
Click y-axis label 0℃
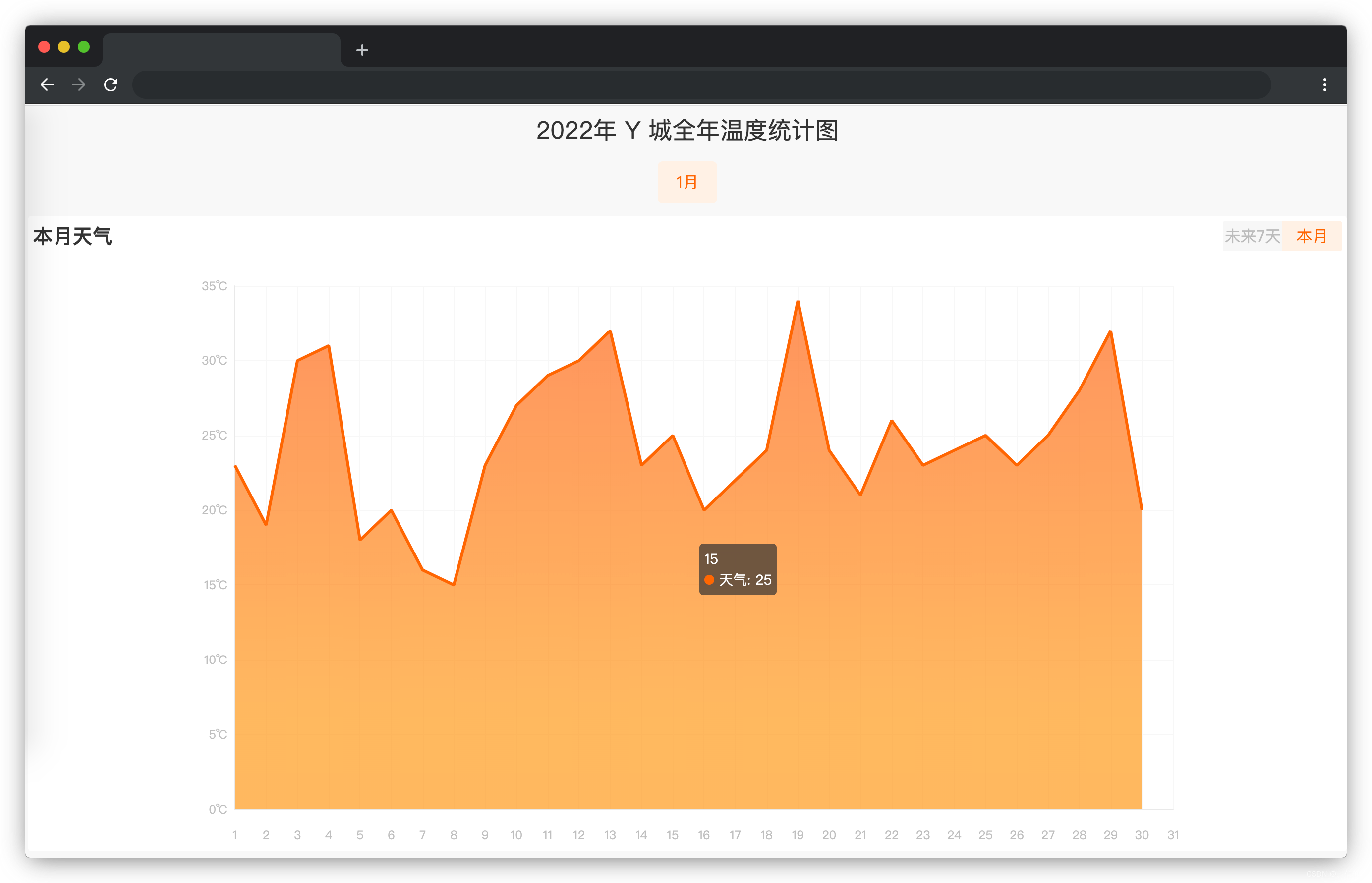(x=218, y=809)
